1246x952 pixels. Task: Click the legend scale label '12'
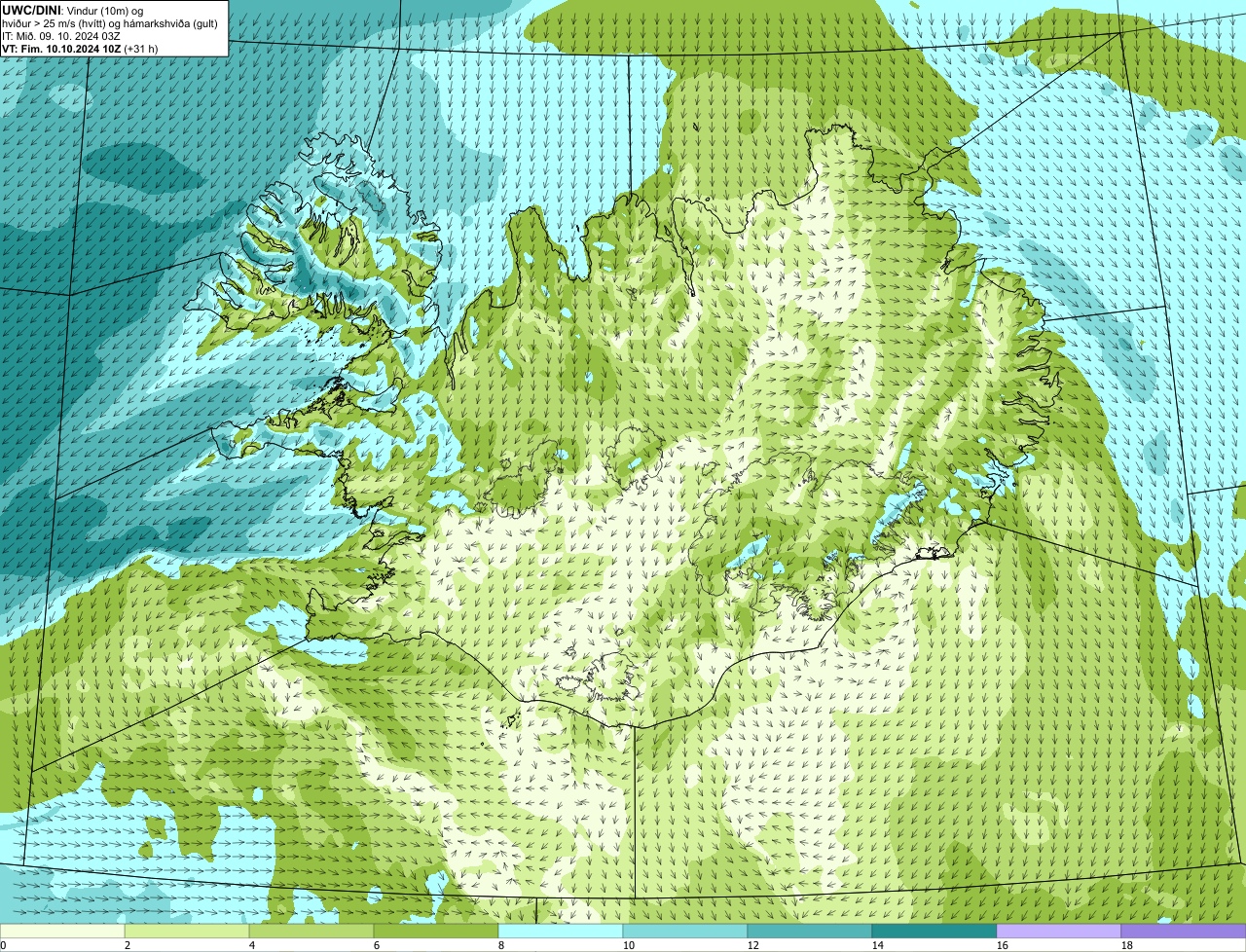click(753, 945)
